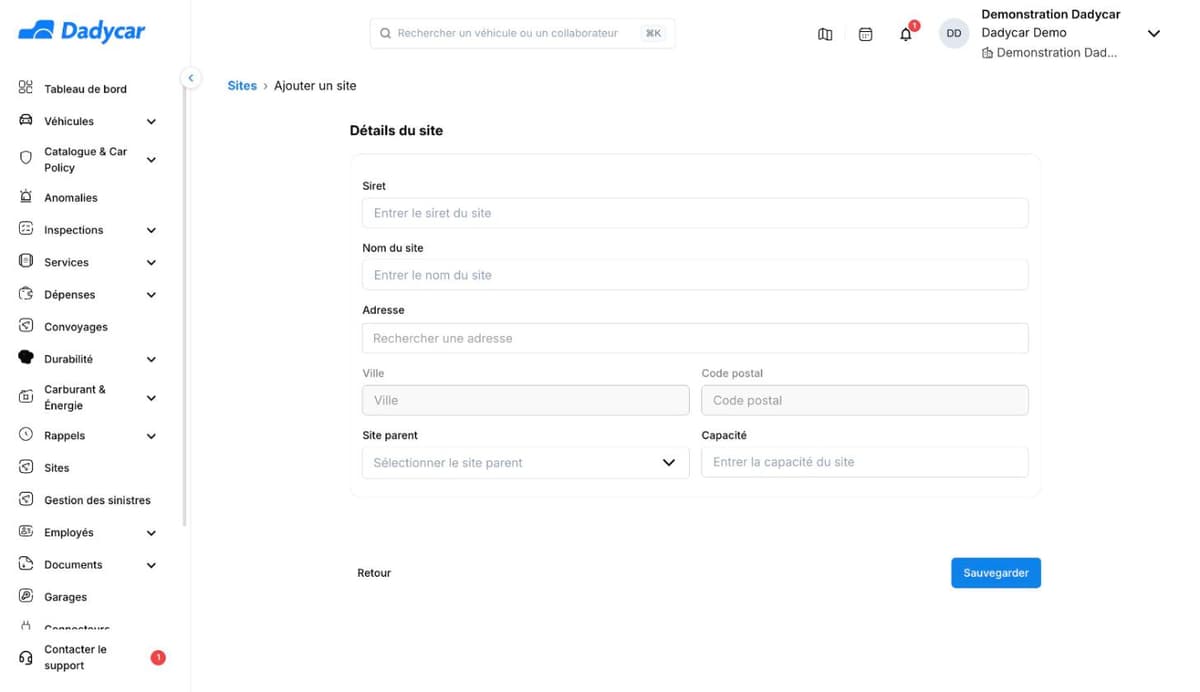Open the calendar icon in header
Screen dimensions: 1200x692
point(866,34)
